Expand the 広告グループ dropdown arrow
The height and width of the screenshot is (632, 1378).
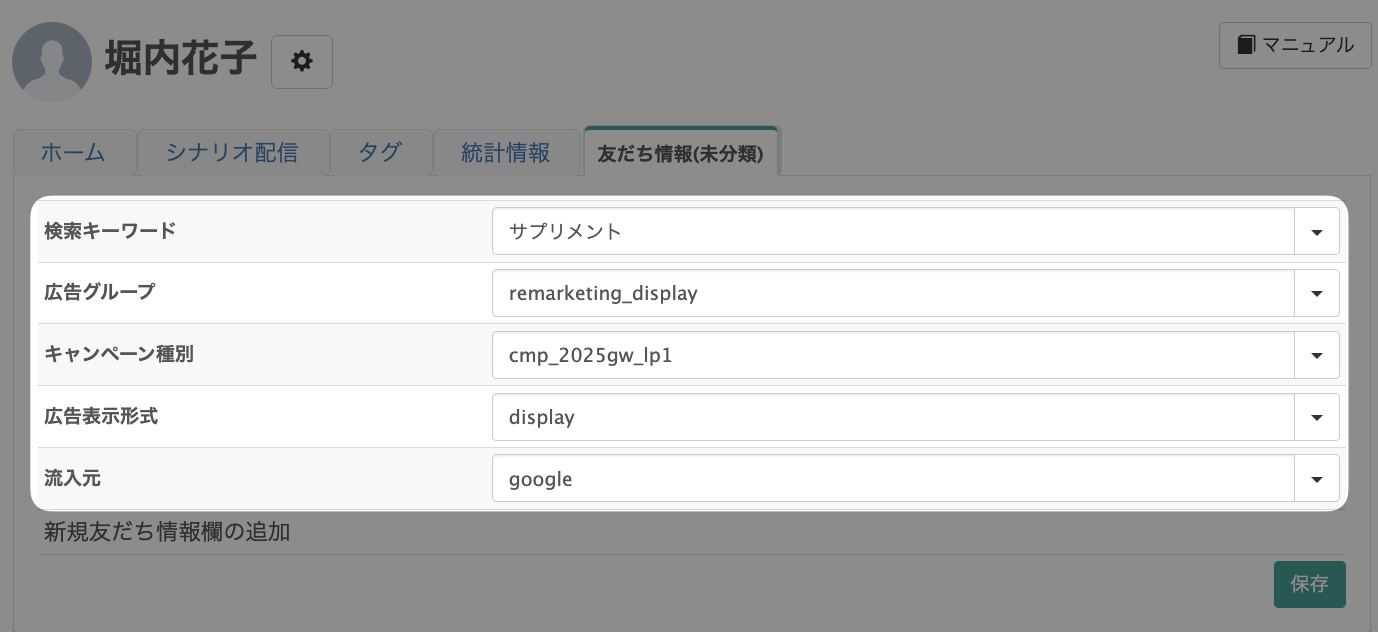(1317, 294)
